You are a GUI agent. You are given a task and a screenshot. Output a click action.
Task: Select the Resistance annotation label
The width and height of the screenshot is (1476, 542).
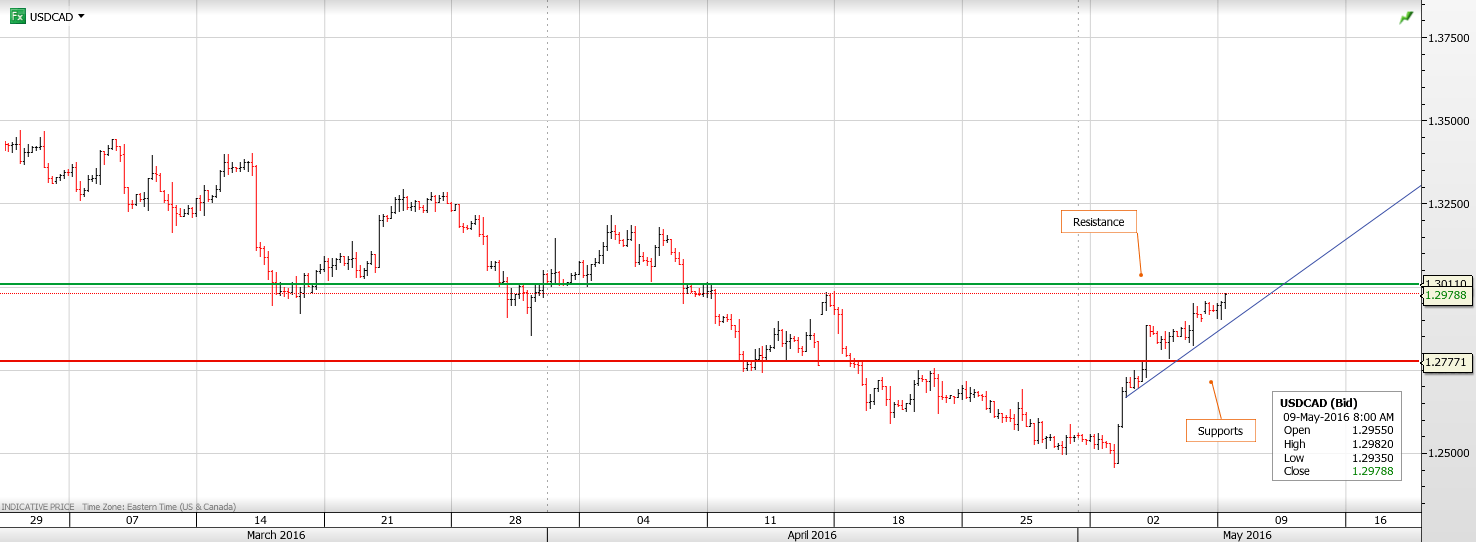pyautogui.click(x=1098, y=222)
